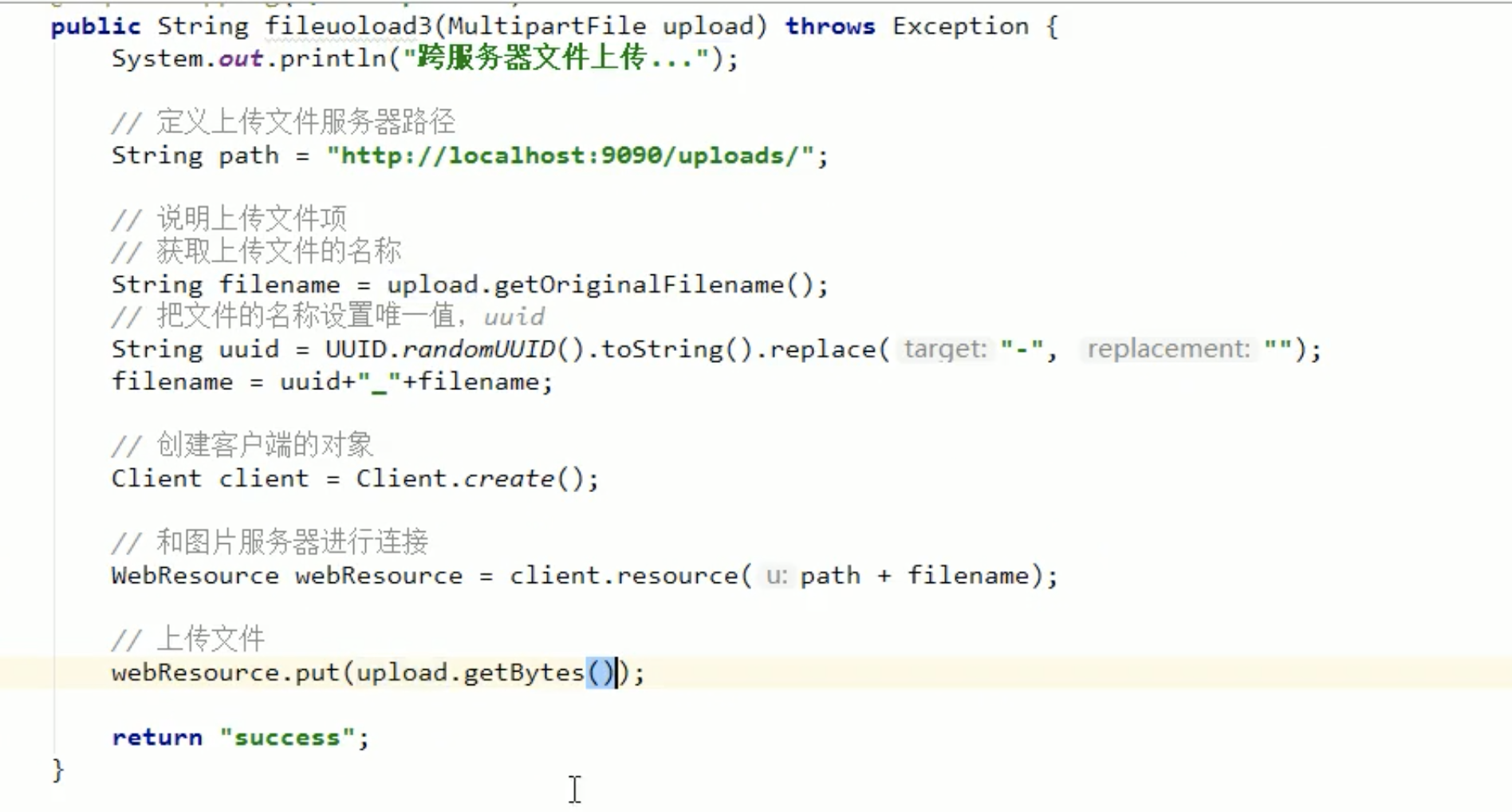Click the comment 创建客户端的对象
Viewport: 1512px width, 812px height.
pos(242,445)
